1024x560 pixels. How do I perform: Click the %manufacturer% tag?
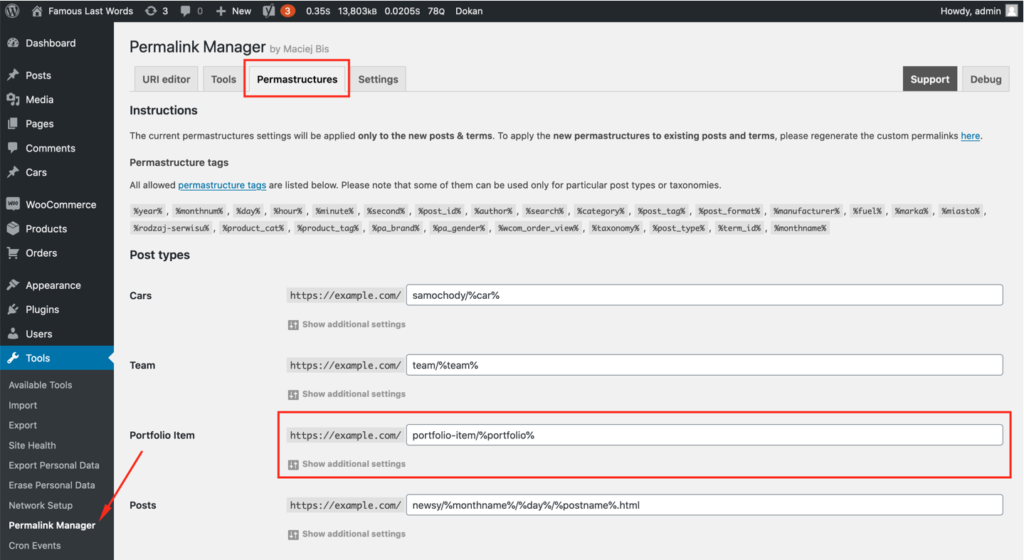coord(807,211)
